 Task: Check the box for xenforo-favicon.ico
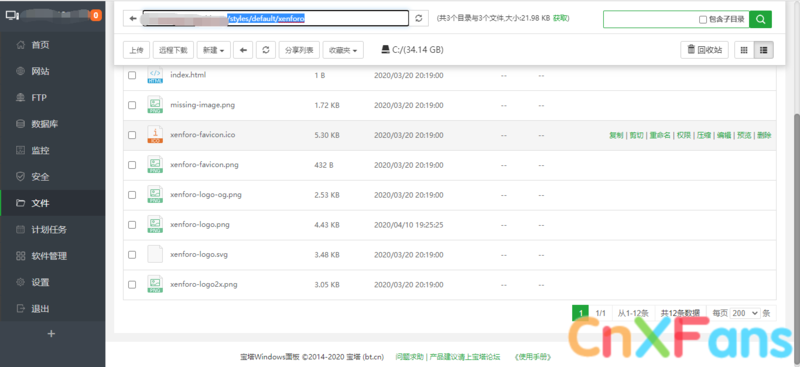click(x=132, y=135)
